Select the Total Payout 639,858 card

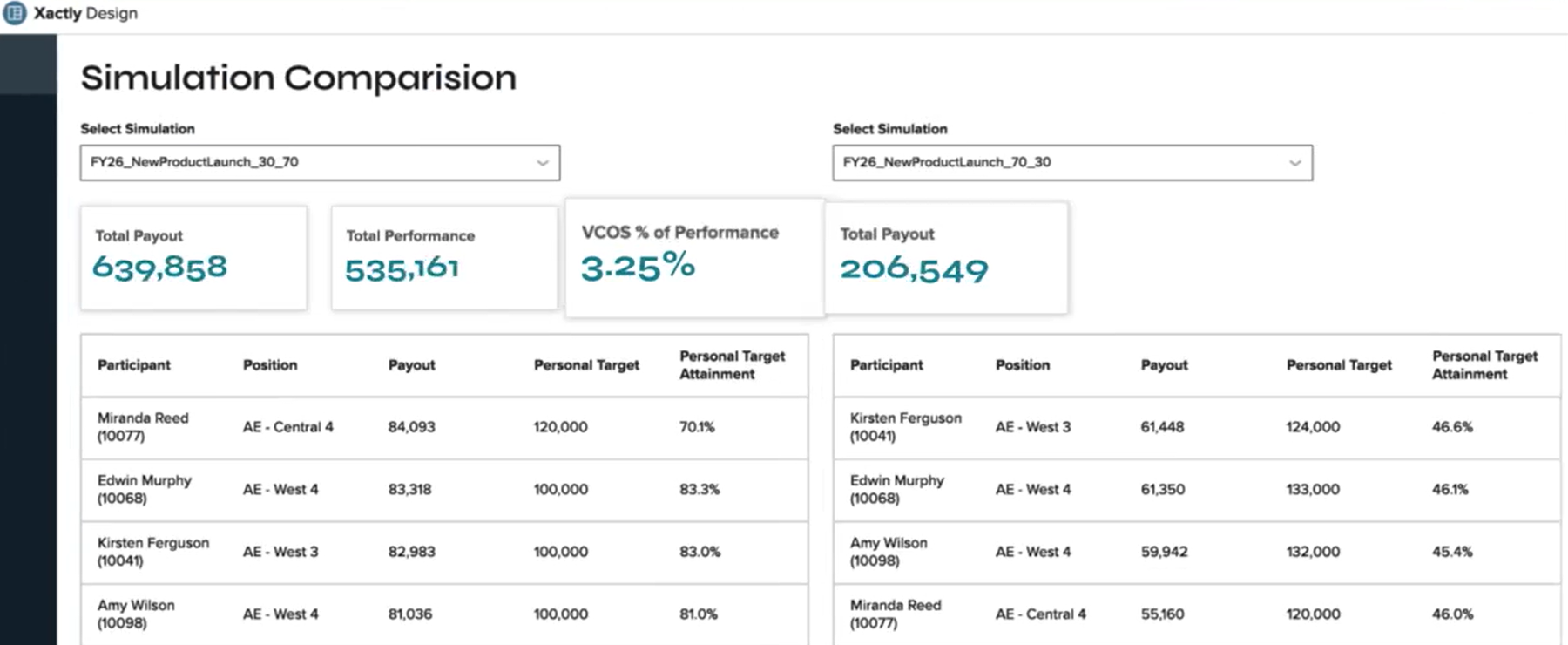[193, 258]
